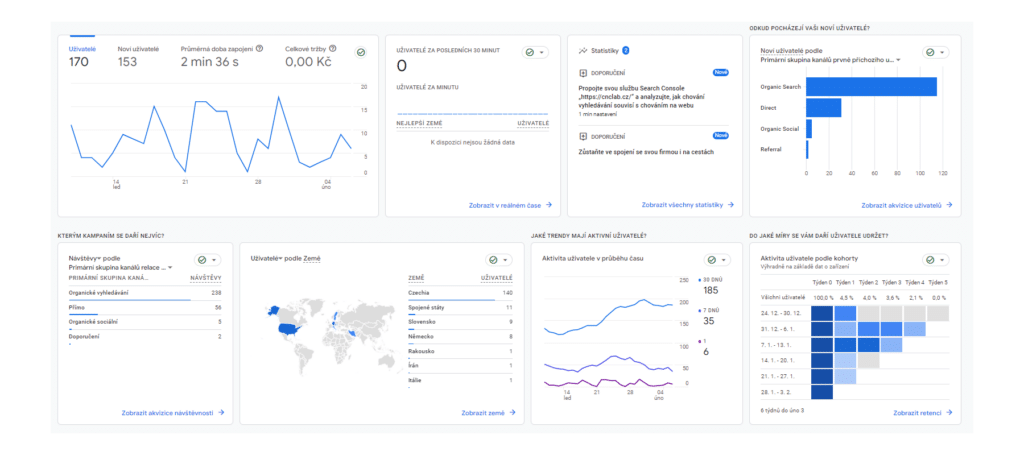This screenshot has height=455, width=1024.
Task: Open 'Zobrazit v reálném čase' link
Action: [511, 205]
